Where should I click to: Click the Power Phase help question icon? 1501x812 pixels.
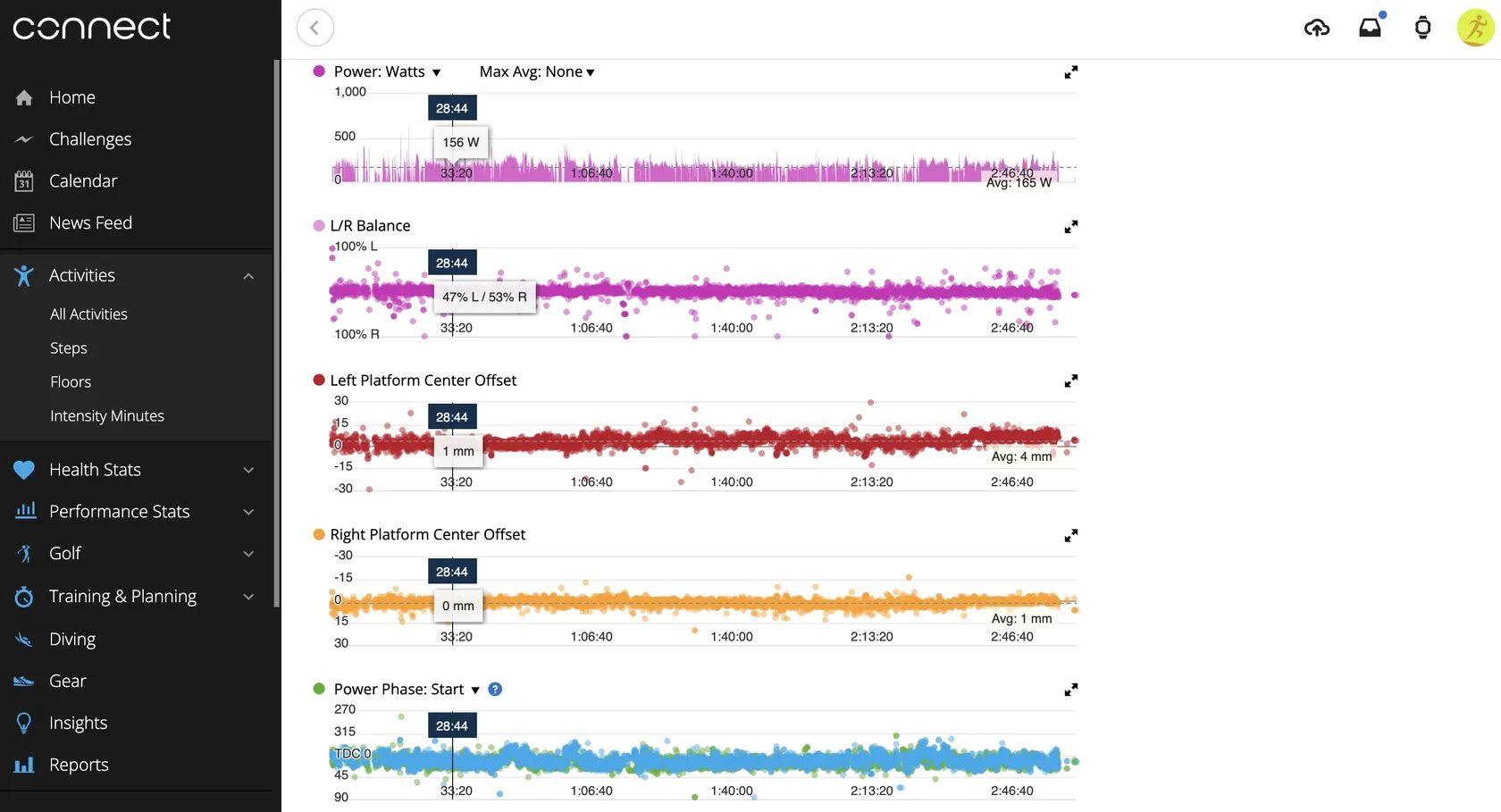point(495,690)
